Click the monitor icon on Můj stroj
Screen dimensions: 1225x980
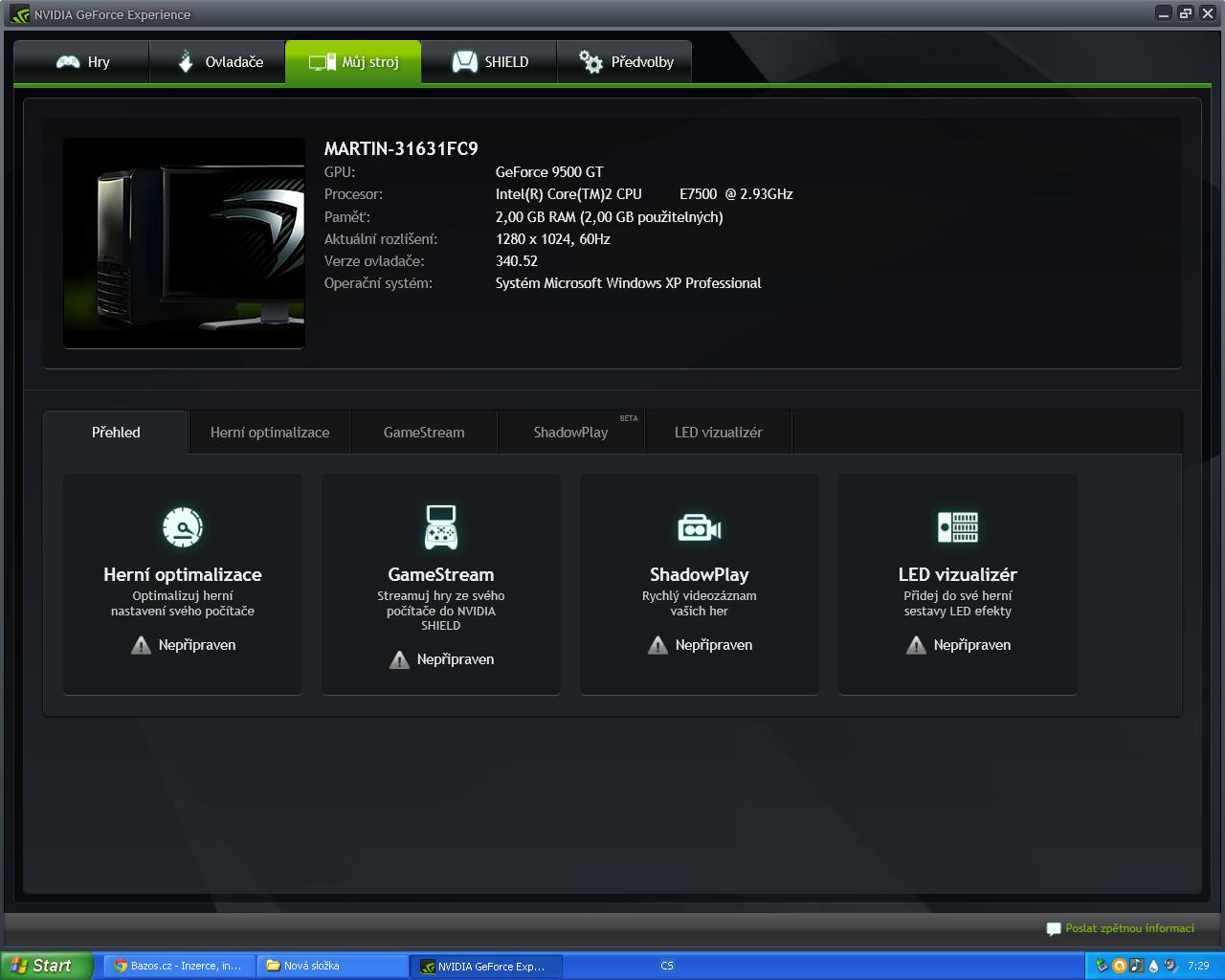[322, 62]
